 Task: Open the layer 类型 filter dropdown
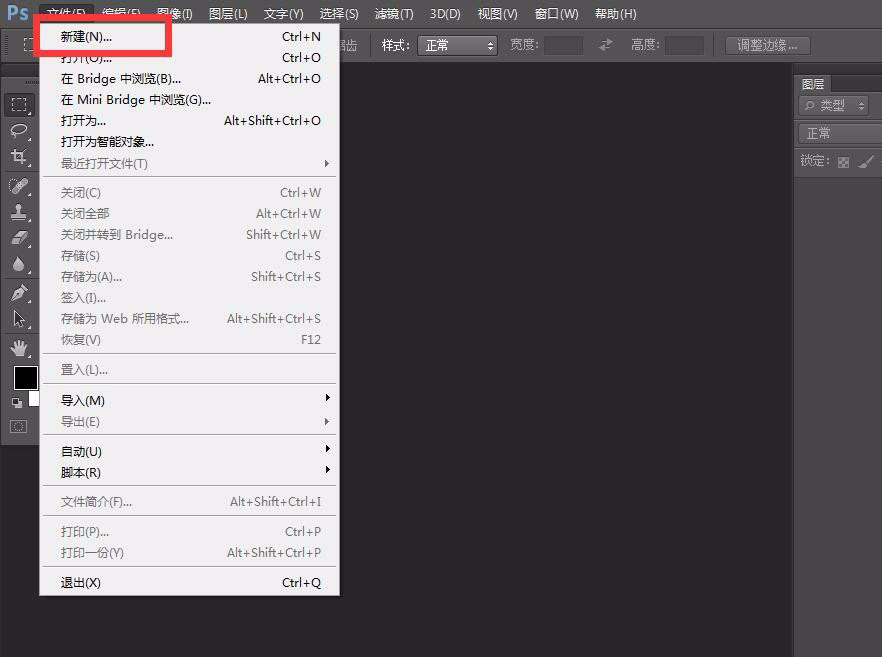834,105
